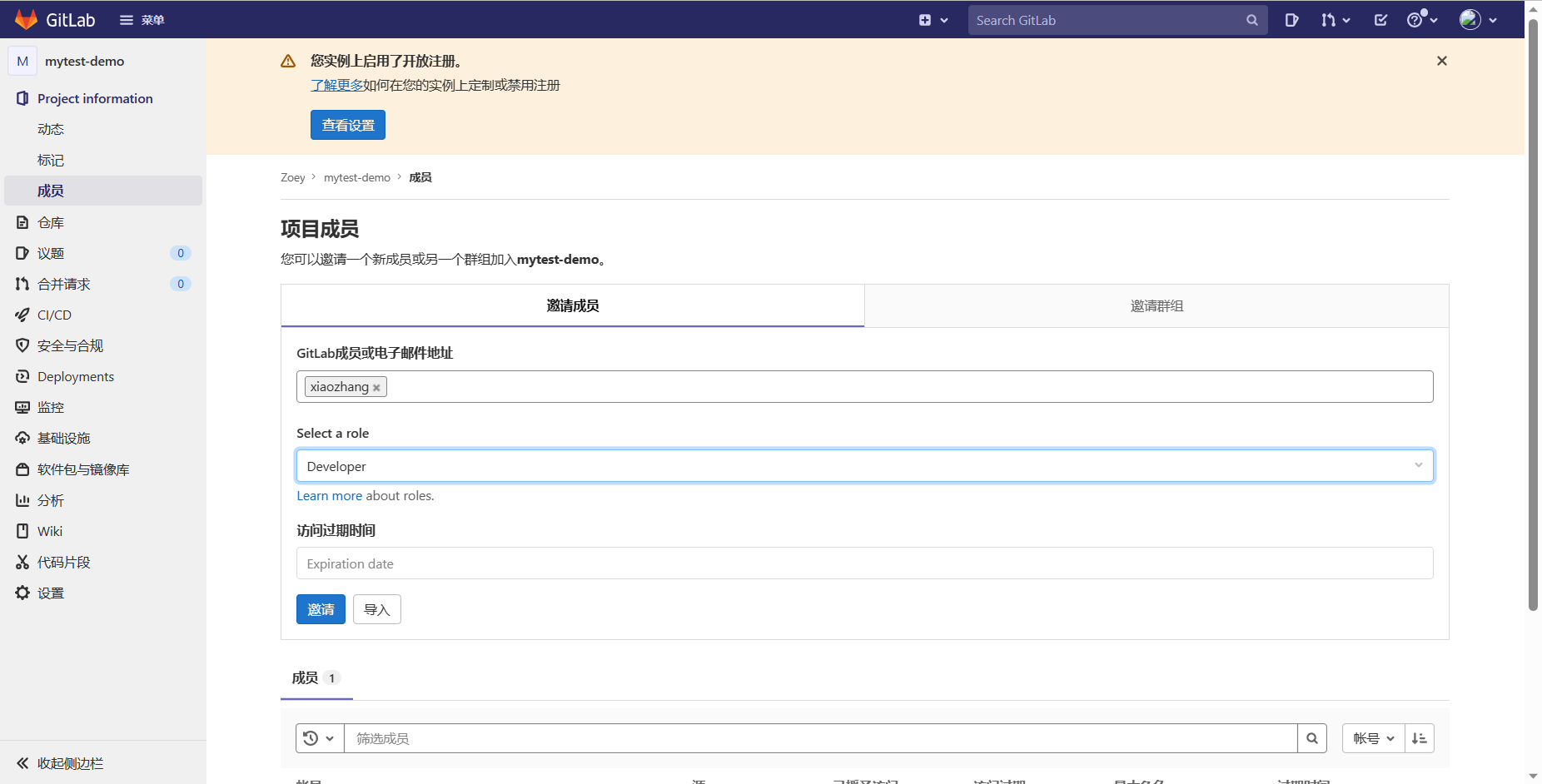Click the 查看设置 button

coord(348,125)
